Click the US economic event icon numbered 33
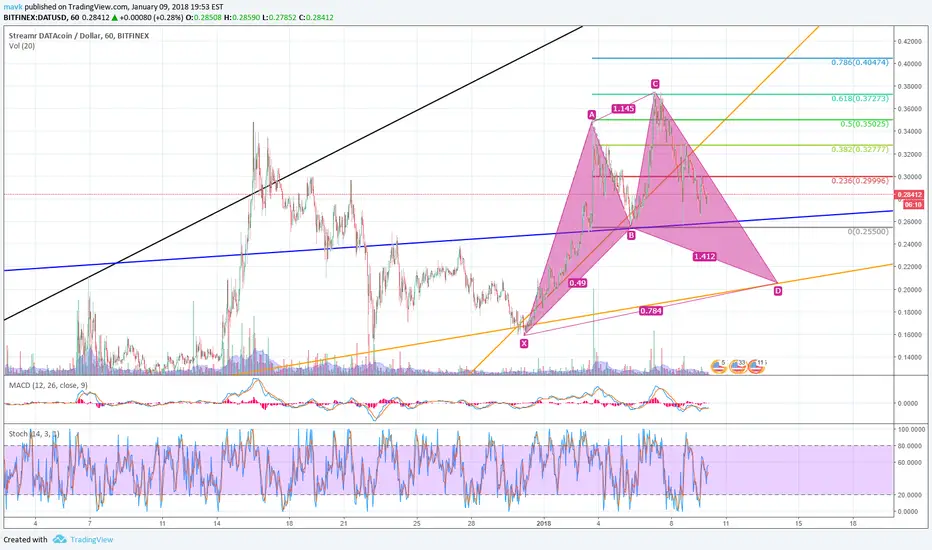 (738, 366)
